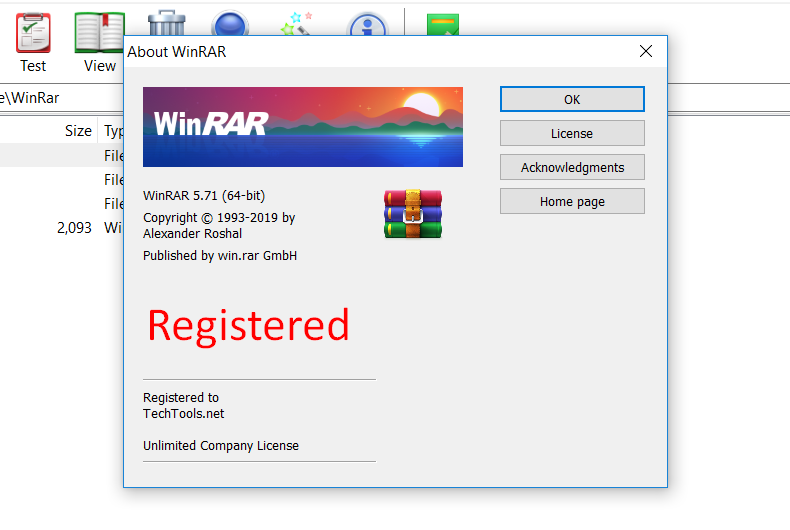Click the Find blue sphere icon
790x530 pixels.
click(x=230, y=24)
